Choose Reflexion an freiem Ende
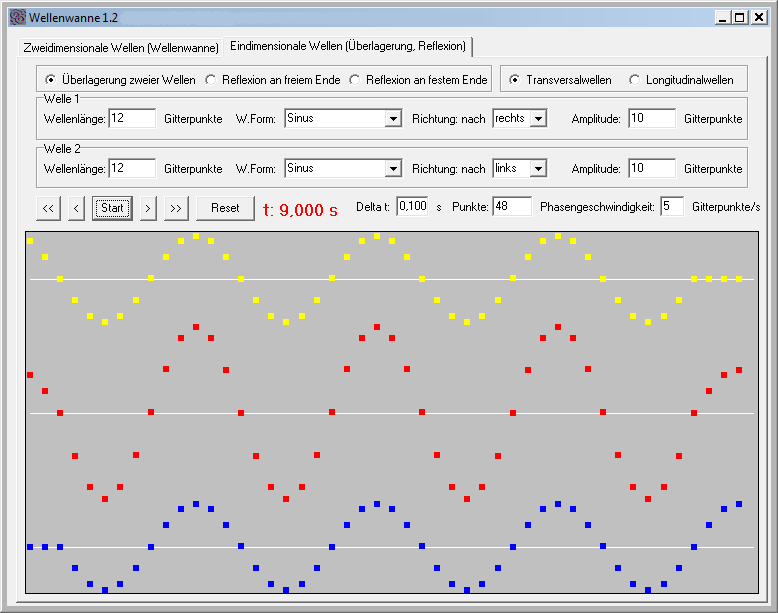778x613 pixels. click(210, 80)
